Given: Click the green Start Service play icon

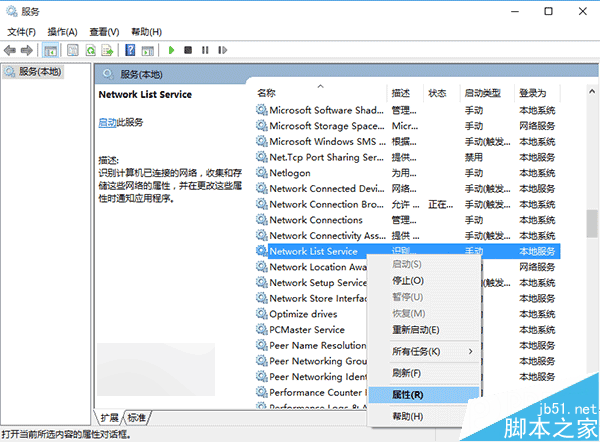Looking at the screenshot, I should 171,50.
